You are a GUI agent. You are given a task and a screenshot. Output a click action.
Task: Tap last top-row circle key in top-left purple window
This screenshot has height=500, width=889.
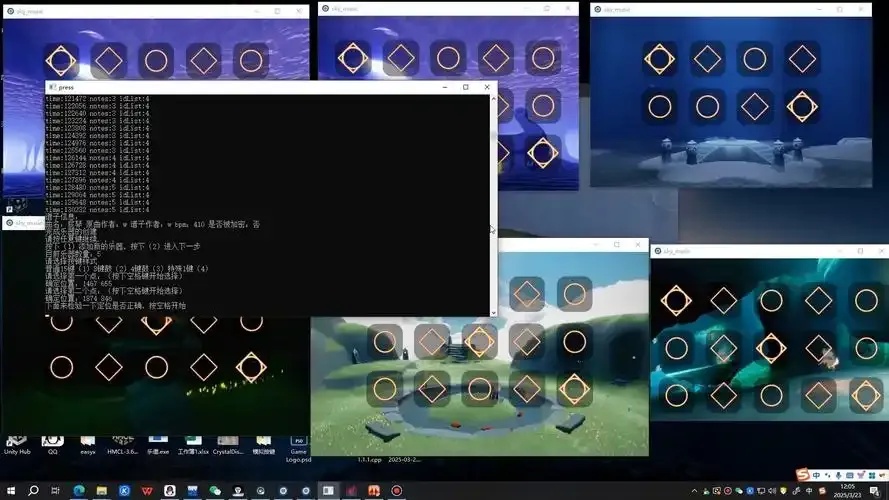point(251,61)
